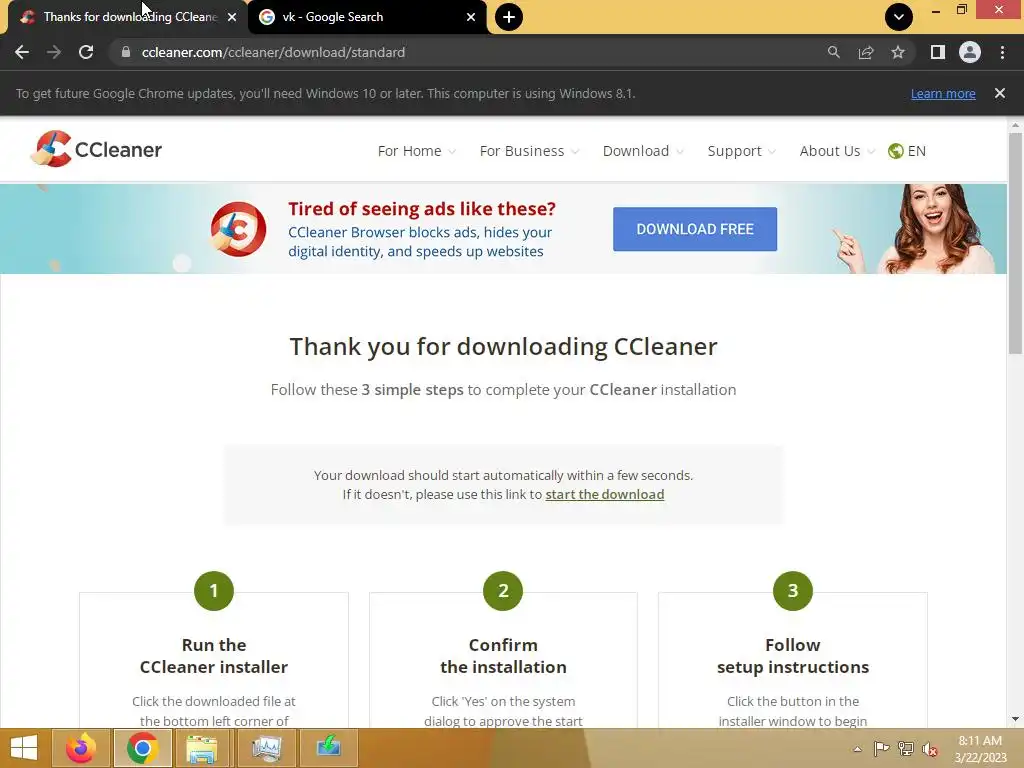Open Chrome three-dot menu

(1002, 52)
